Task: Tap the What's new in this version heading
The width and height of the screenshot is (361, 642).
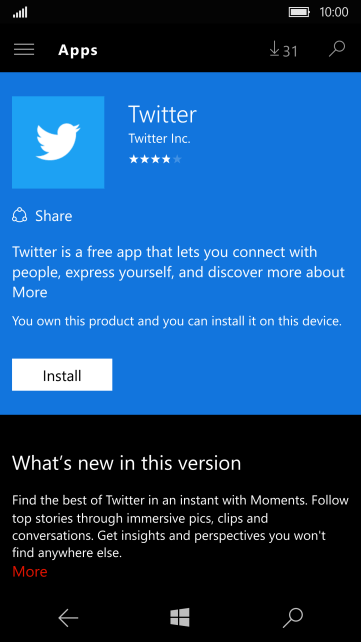Action: (x=126, y=463)
